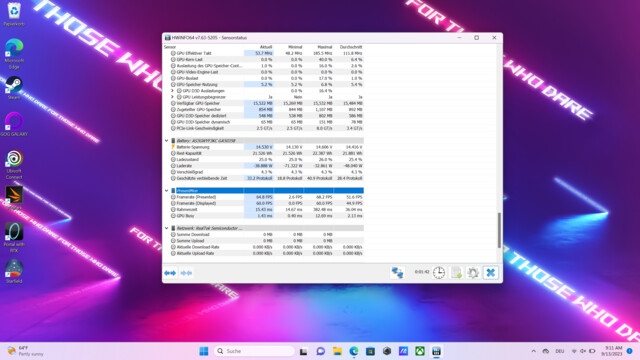Click the log file document icon

456,272
